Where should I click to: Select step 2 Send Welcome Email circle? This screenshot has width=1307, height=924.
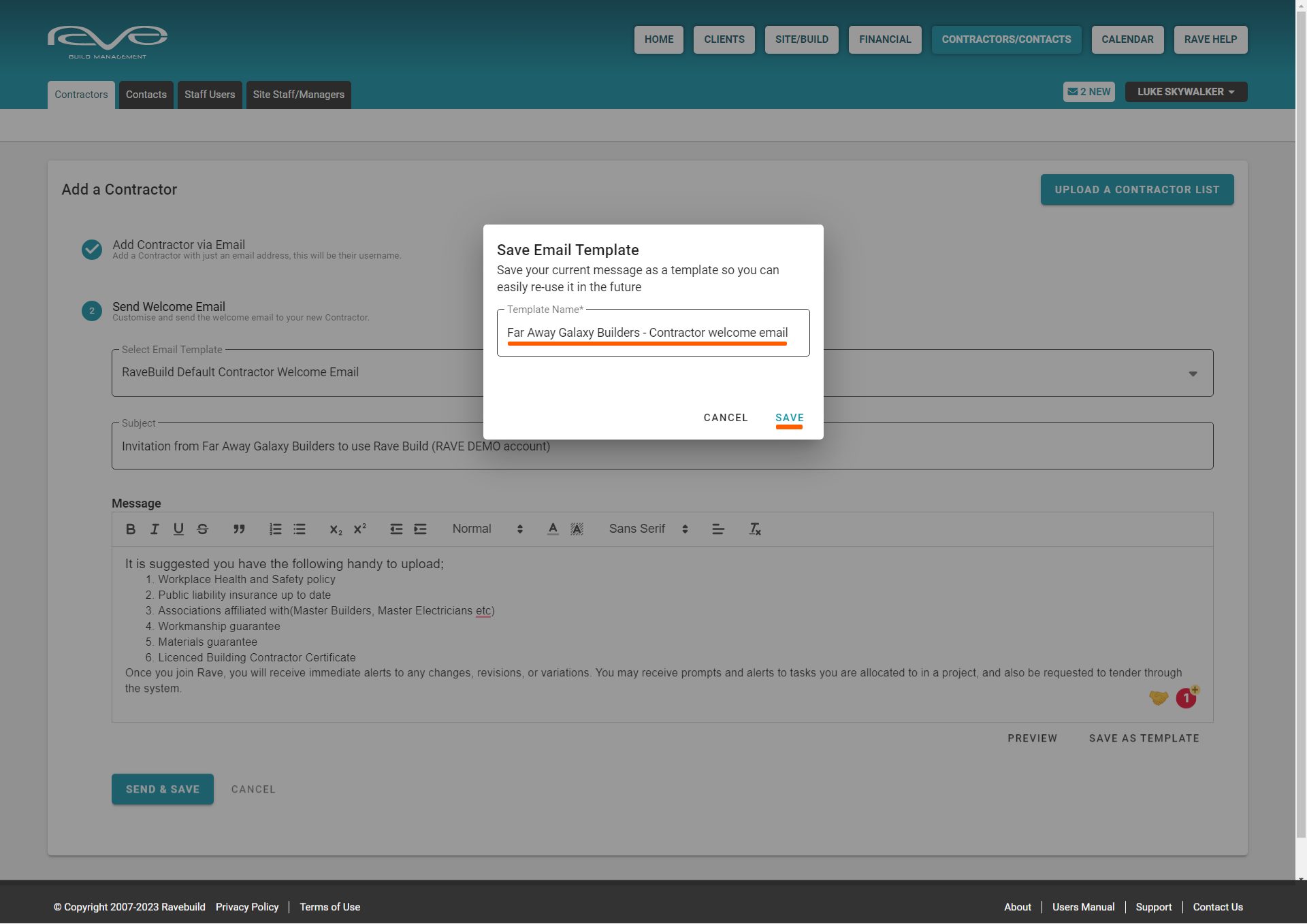[x=92, y=311]
